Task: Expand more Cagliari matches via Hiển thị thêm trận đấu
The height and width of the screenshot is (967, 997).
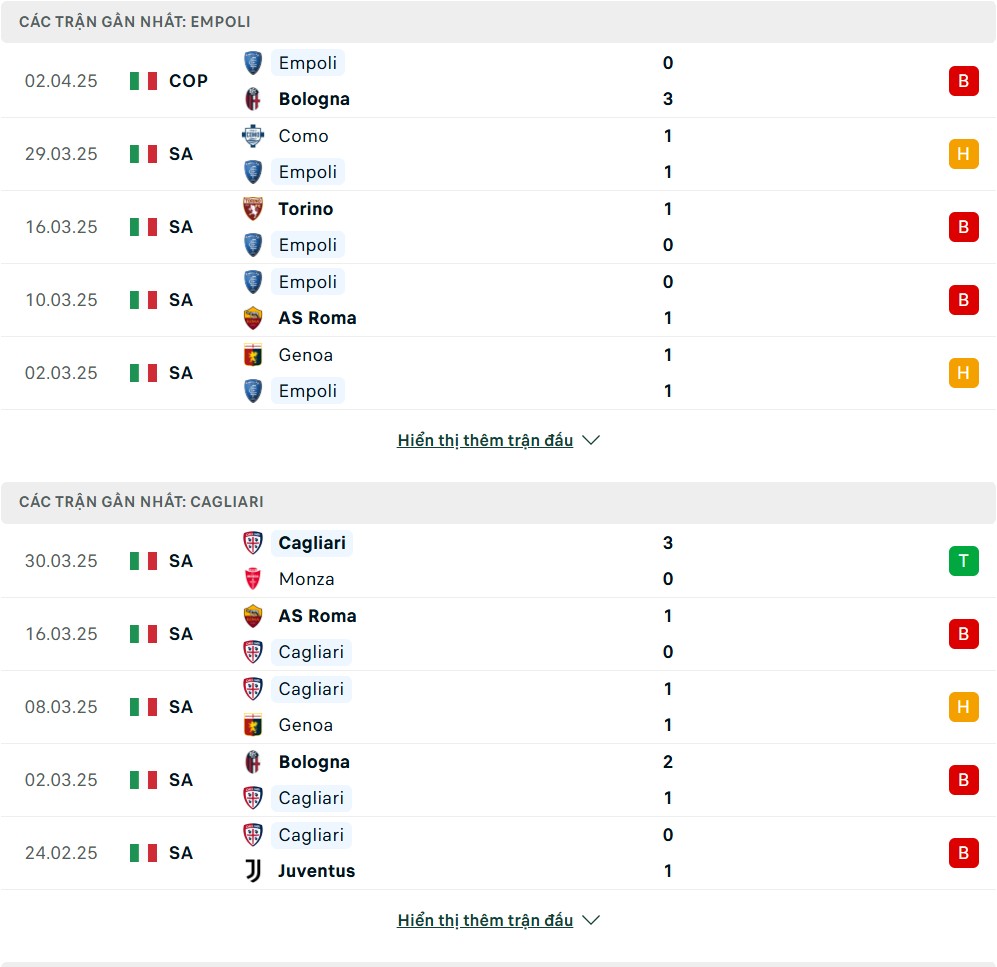Action: 485,920
